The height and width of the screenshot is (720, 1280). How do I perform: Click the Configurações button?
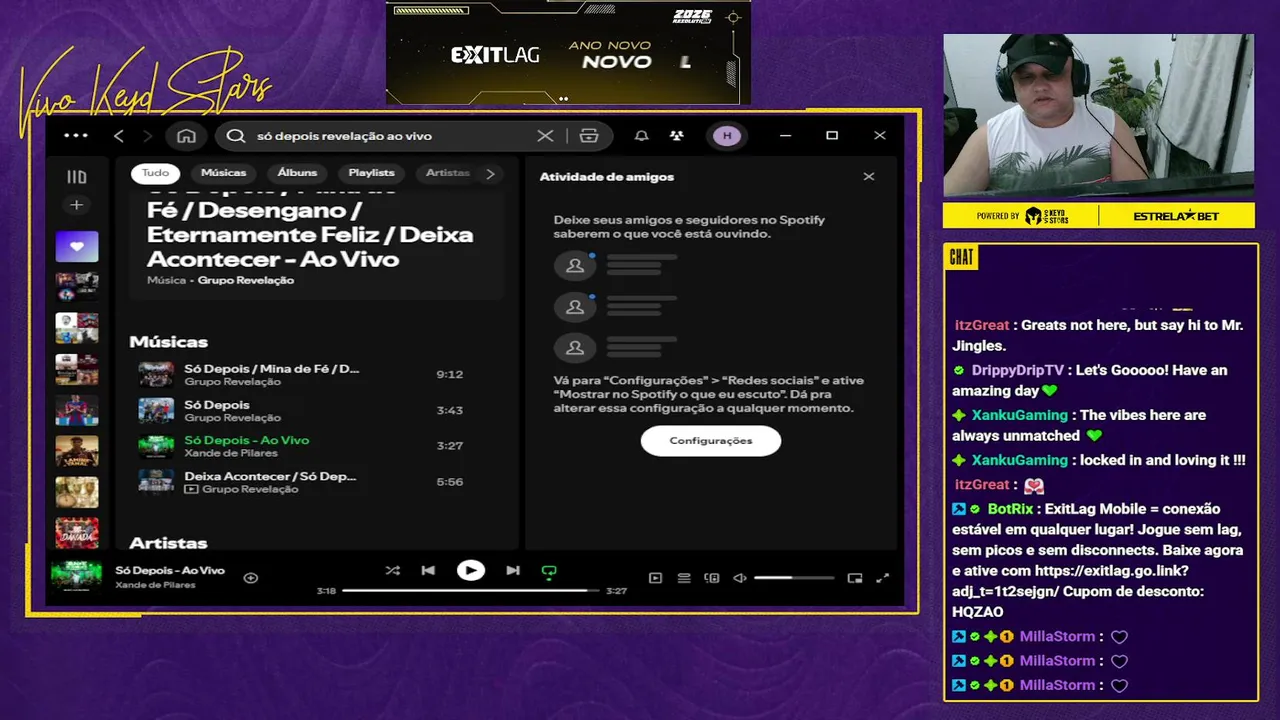click(711, 441)
